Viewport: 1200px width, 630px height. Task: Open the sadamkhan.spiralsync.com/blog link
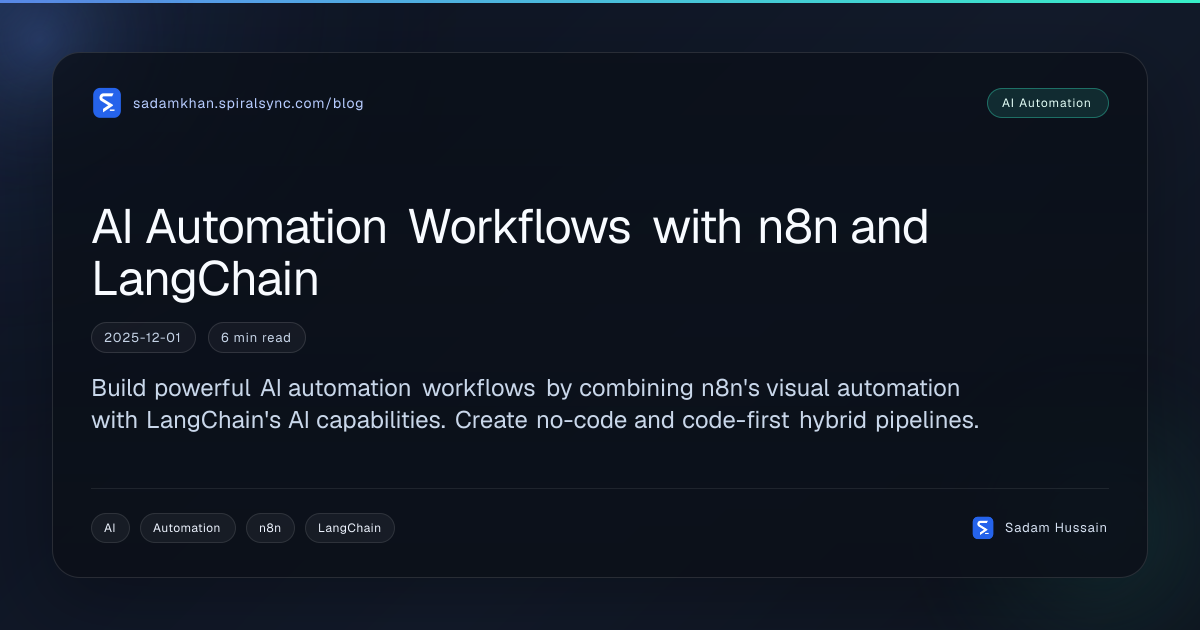pos(248,103)
